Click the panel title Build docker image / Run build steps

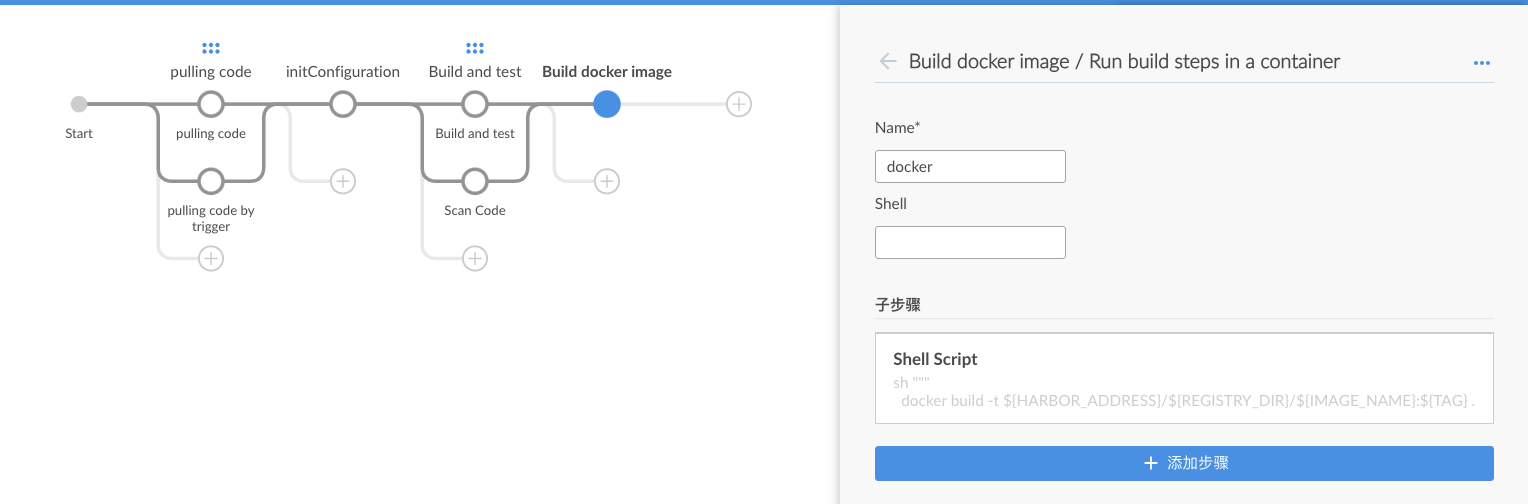pyautogui.click(x=1124, y=61)
